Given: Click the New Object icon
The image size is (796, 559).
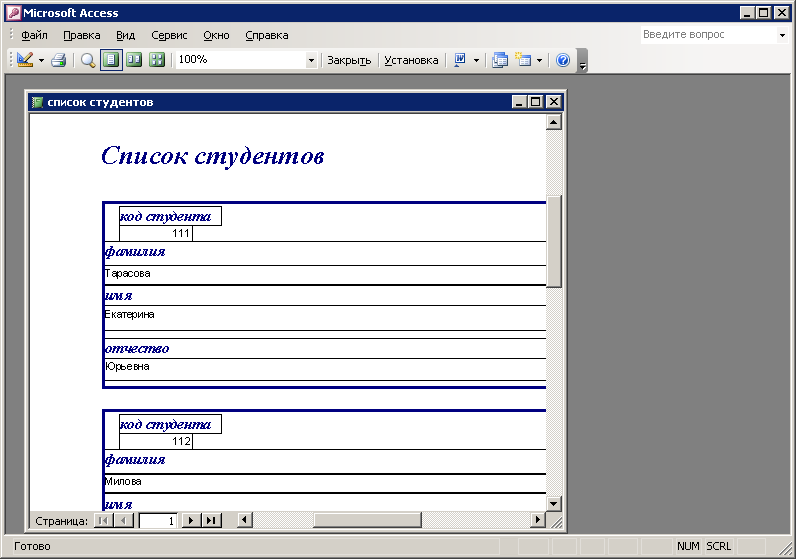Looking at the screenshot, I should click(523, 60).
